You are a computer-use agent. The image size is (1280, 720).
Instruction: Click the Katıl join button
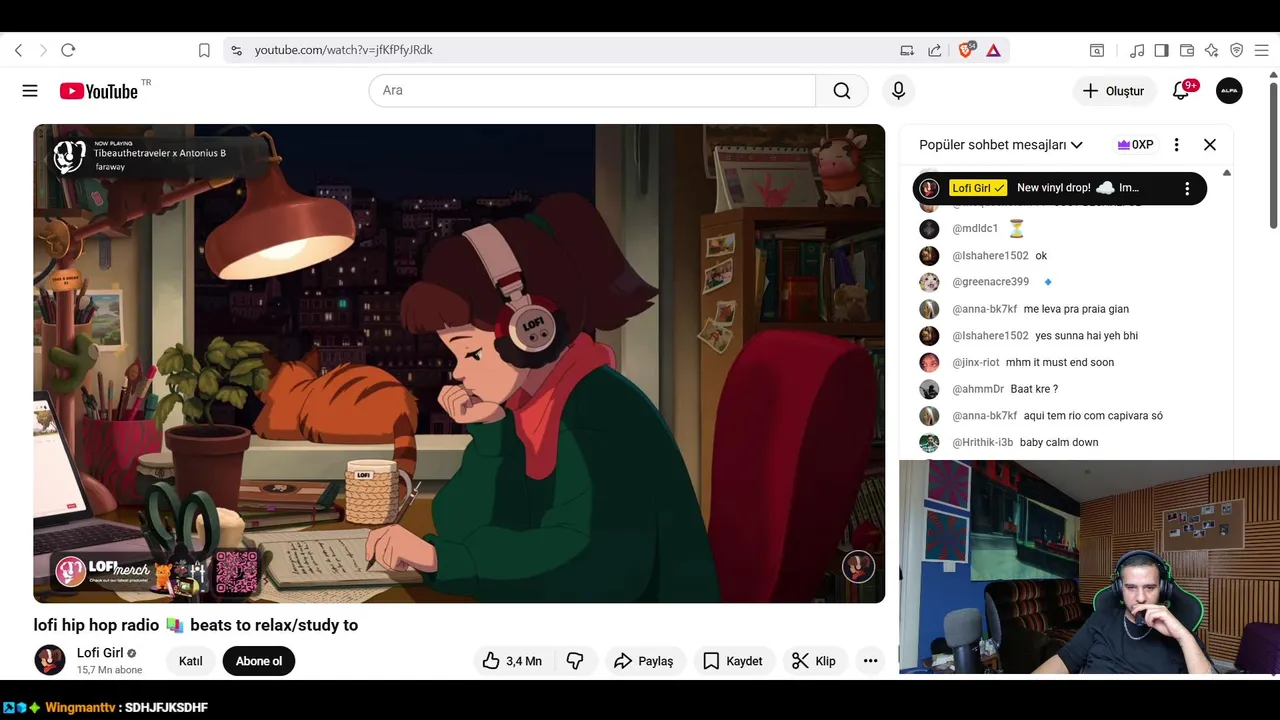(x=190, y=661)
